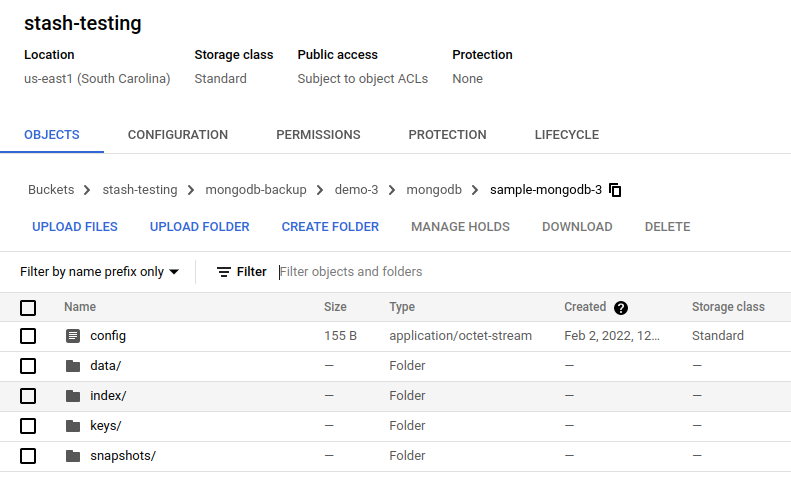Go to the Permissions tab
The image size is (791, 493).
(x=318, y=135)
